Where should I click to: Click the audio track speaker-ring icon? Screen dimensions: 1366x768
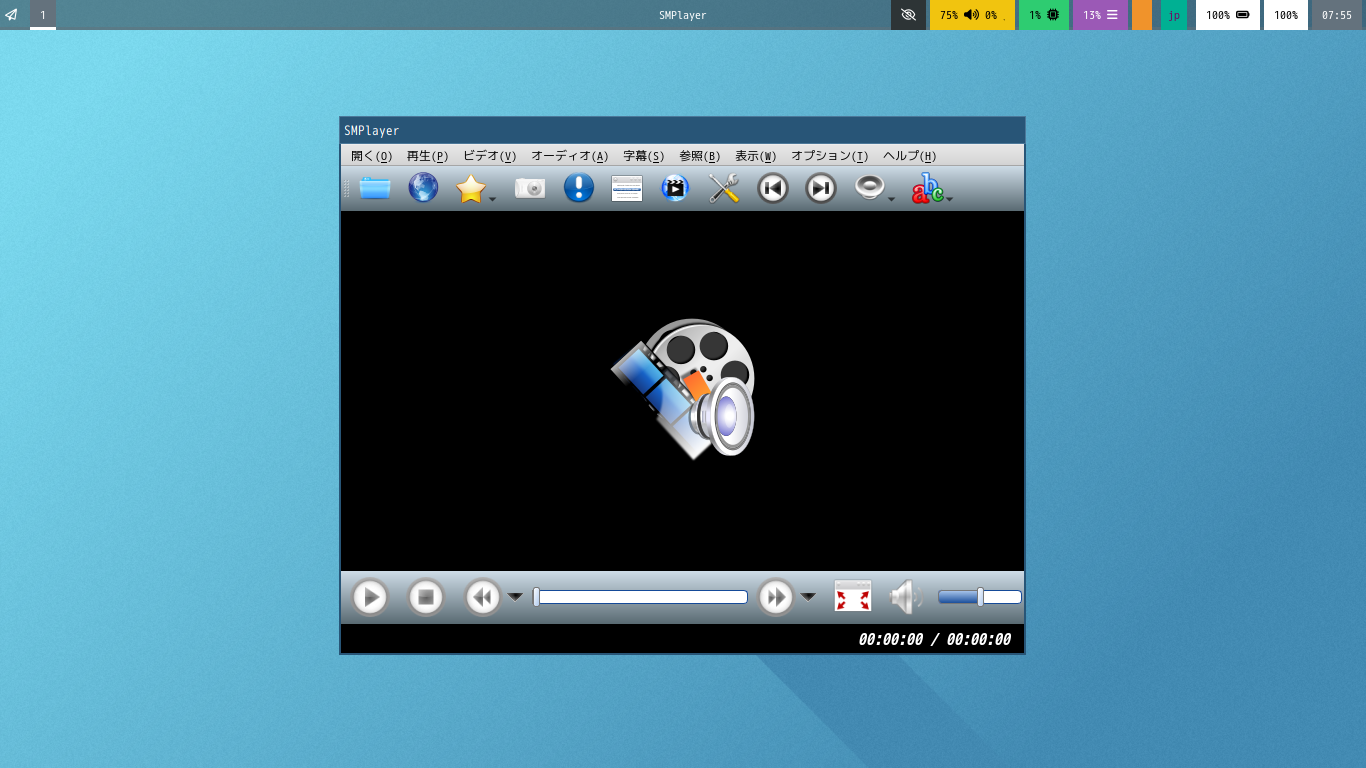tap(870, 188)
